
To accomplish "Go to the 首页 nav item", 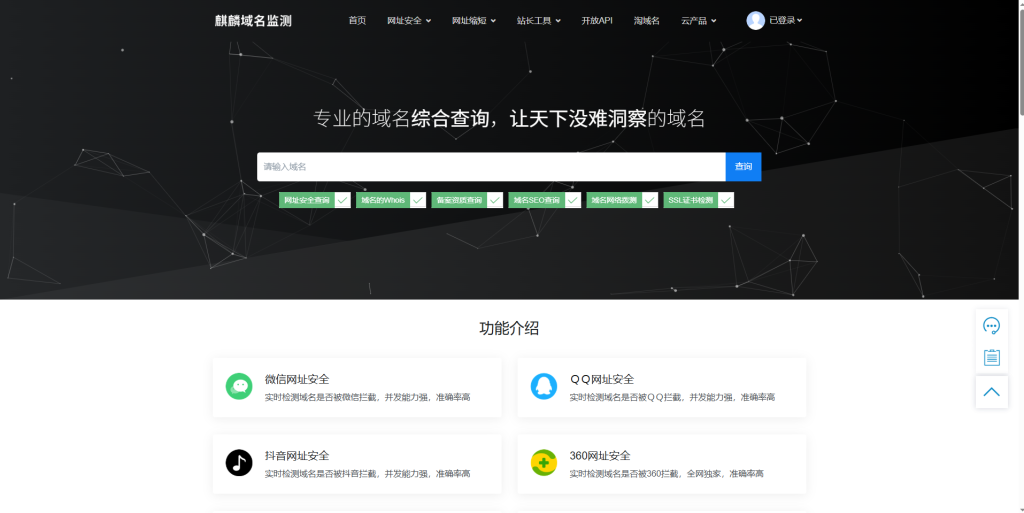I will coord(357,21).
